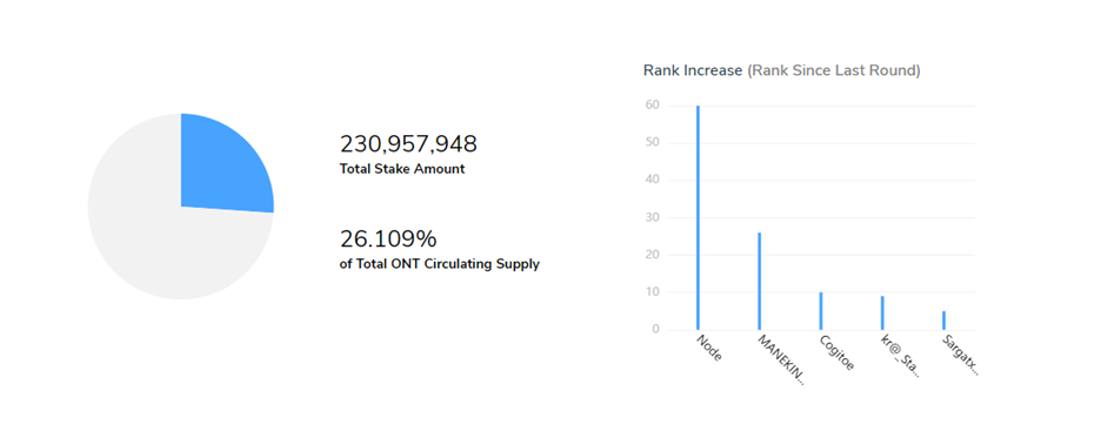Select the MANEKIN bar in chart
This screenshot has width=1108, height=424.
tap(759, 281)
